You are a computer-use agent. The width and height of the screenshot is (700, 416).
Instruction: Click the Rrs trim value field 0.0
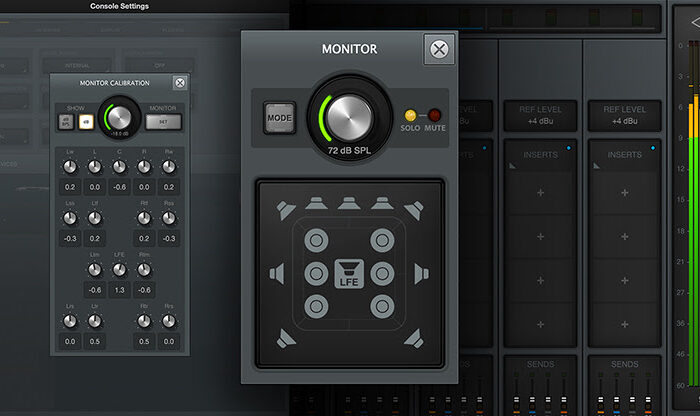tap(169, 341)
